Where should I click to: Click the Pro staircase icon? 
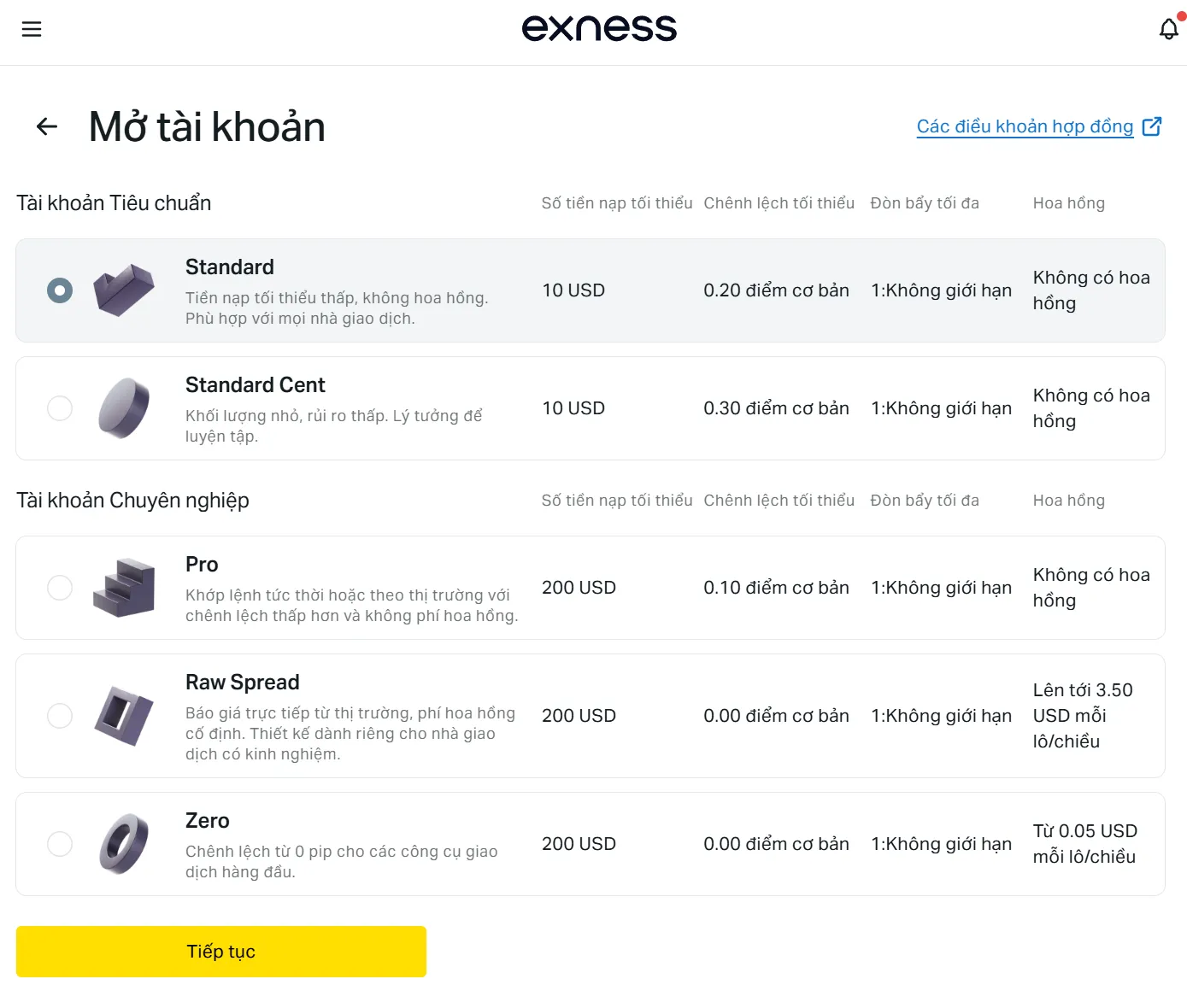(x=124, y=588)
